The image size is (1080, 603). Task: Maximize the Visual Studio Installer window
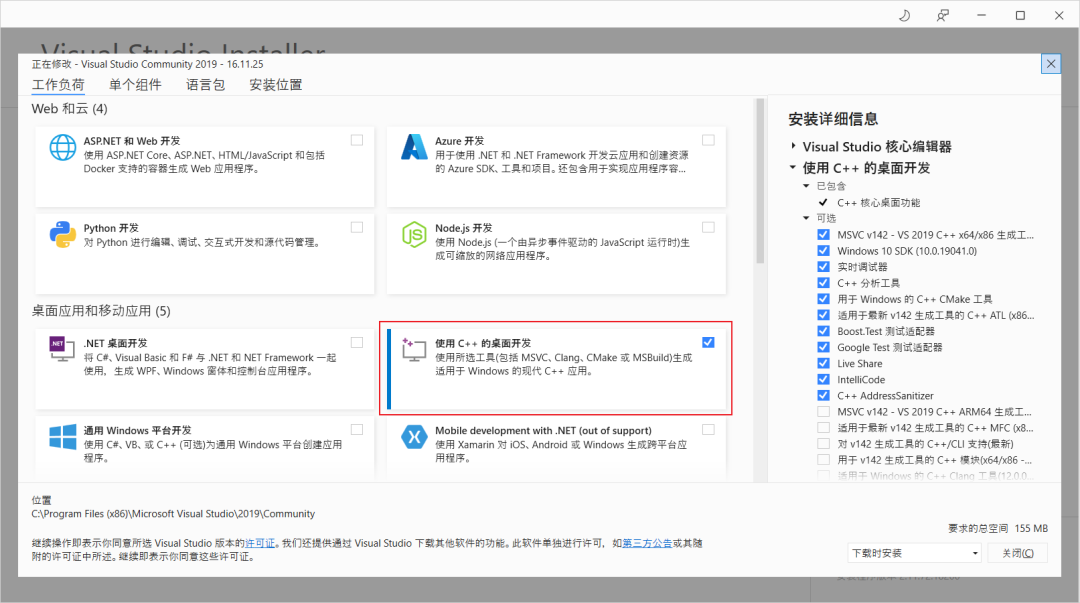click(x=1020, y=15)
